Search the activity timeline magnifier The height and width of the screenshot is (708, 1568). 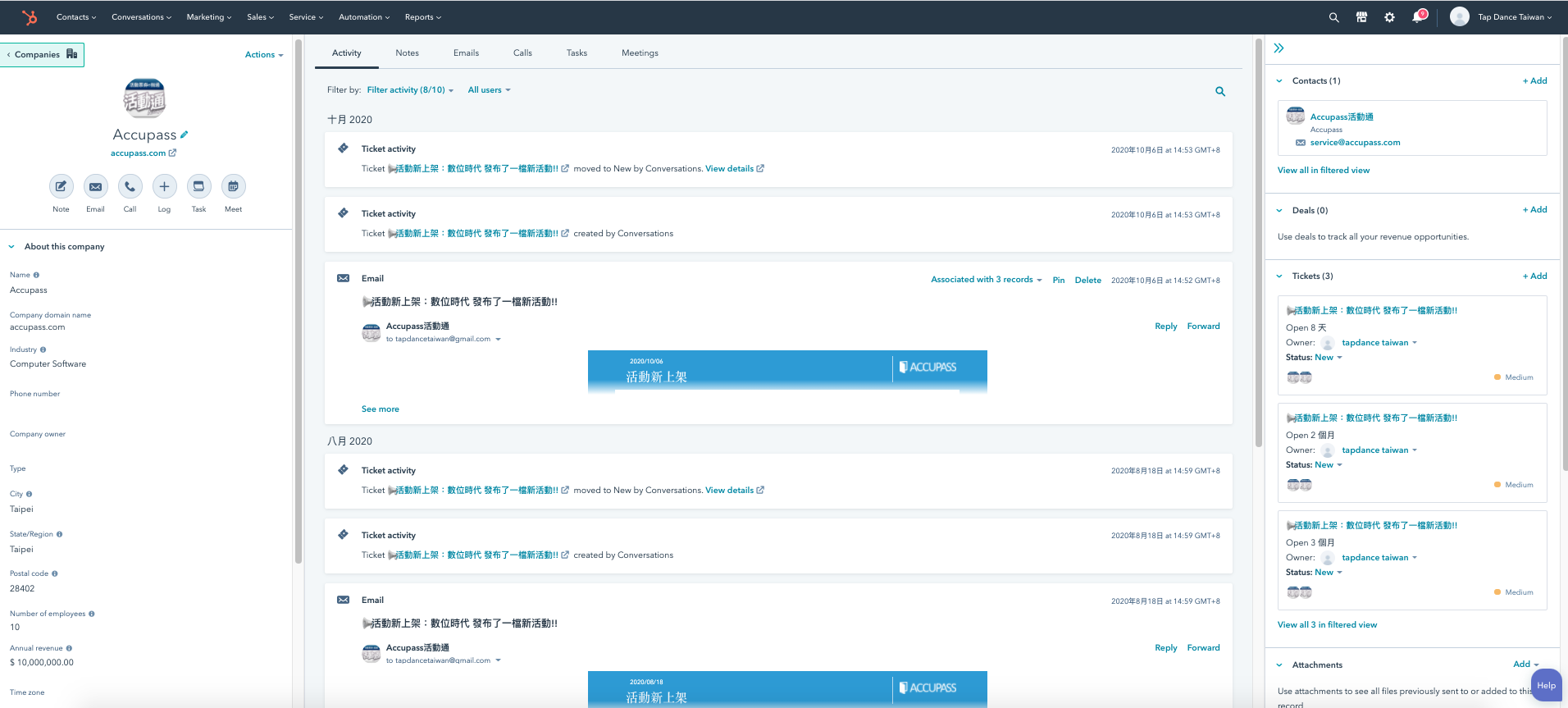point(1220,91)
